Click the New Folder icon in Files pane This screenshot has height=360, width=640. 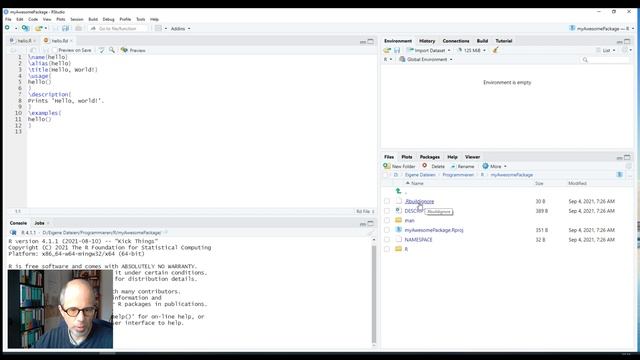tap(387, 166)
